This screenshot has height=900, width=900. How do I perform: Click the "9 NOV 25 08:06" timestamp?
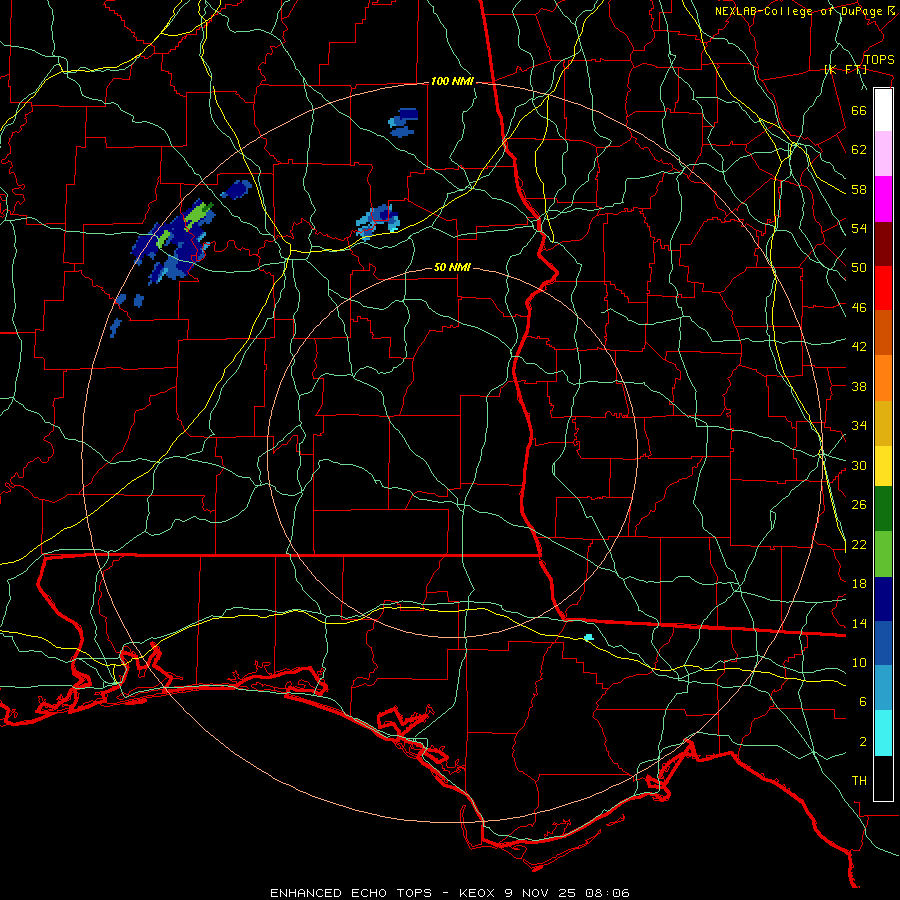point(567,893)
